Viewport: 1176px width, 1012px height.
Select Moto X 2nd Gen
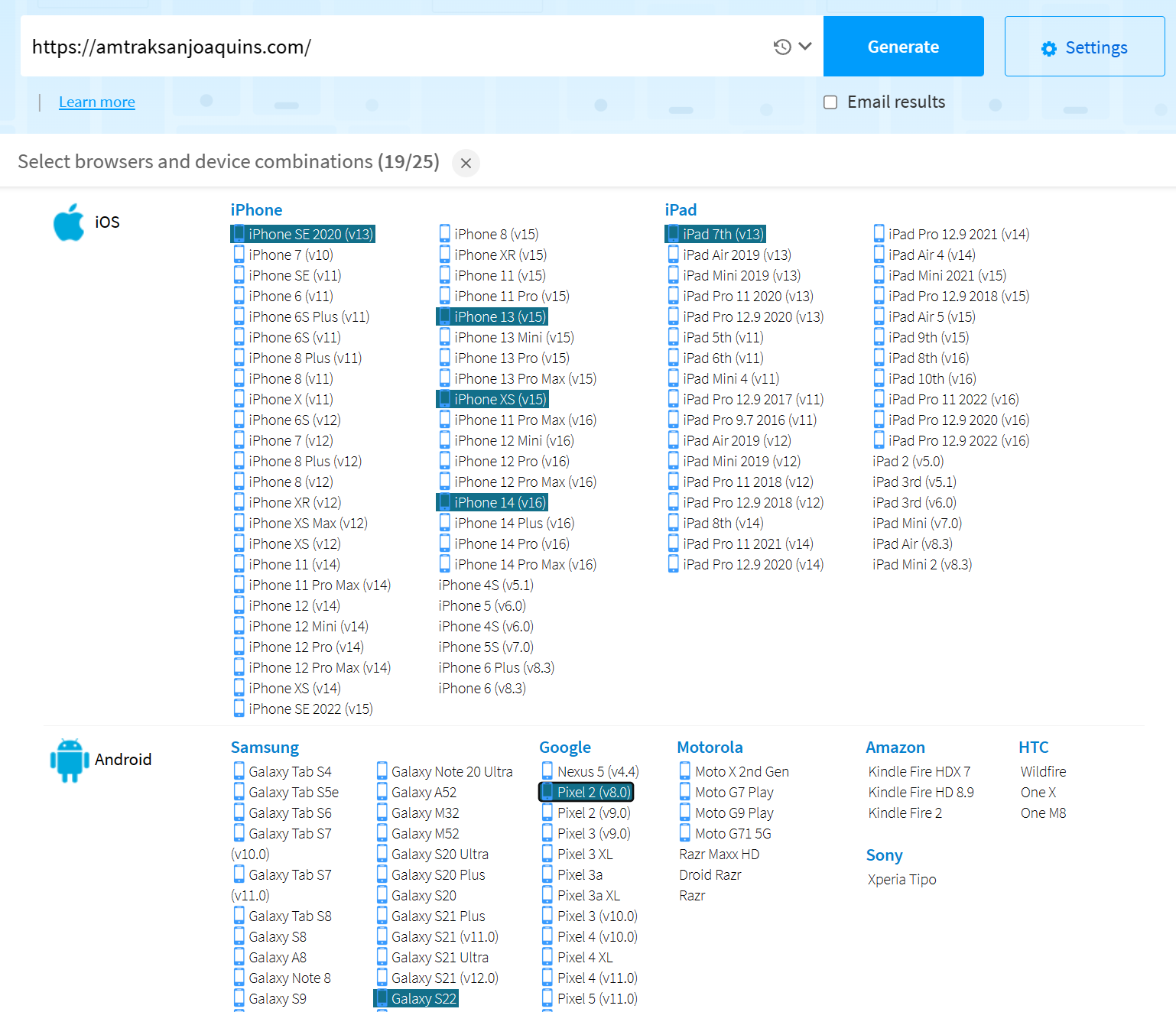[734, 771]
